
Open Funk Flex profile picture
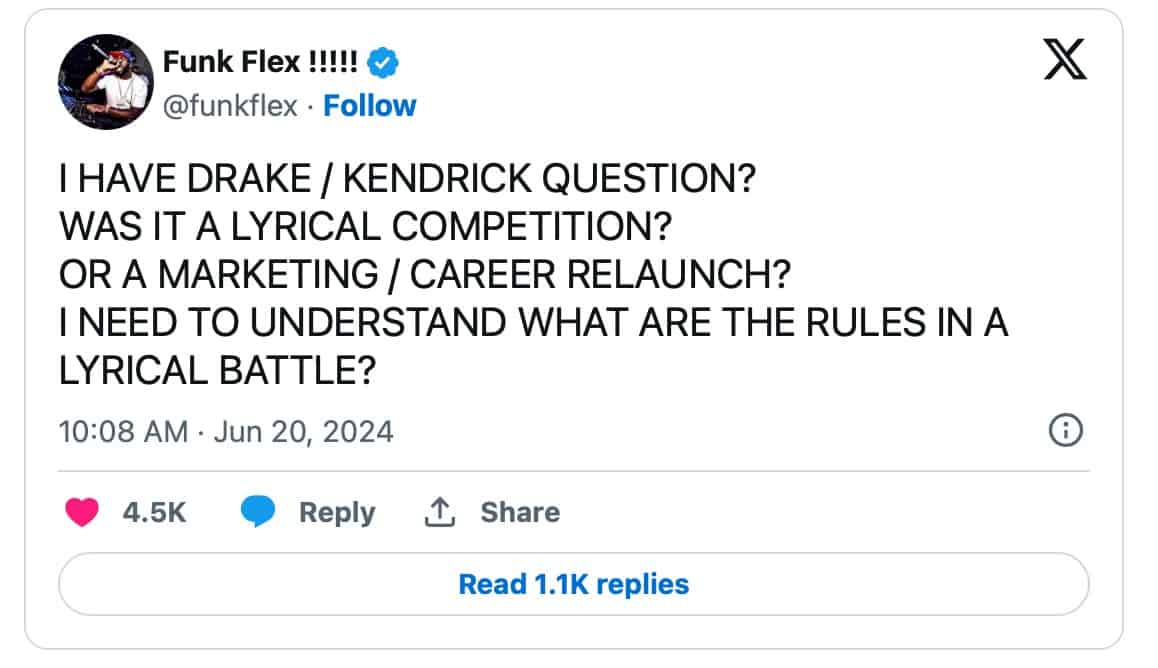pyautogui.click(x=104, y=84)
